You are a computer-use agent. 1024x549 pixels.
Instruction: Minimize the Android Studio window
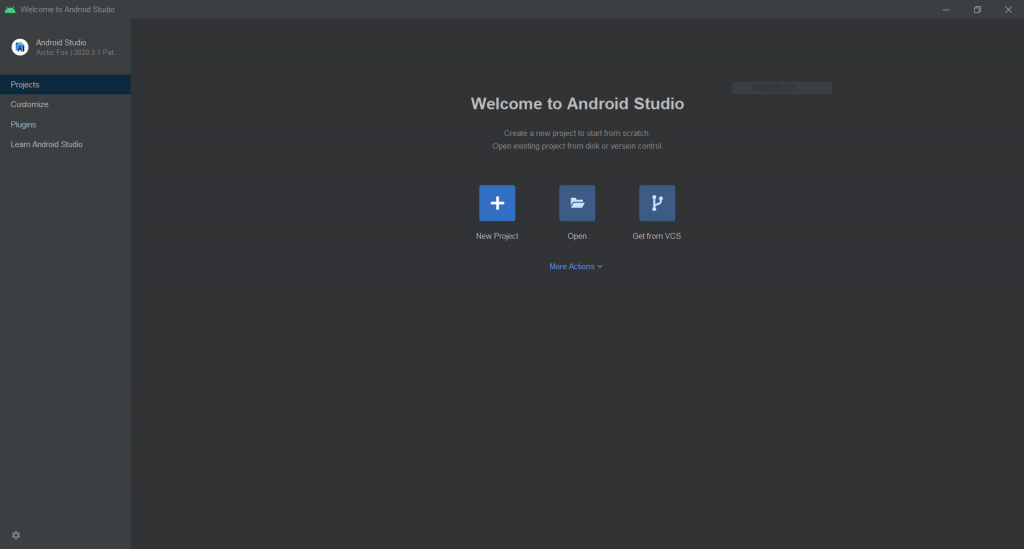(x=946, y=9)
